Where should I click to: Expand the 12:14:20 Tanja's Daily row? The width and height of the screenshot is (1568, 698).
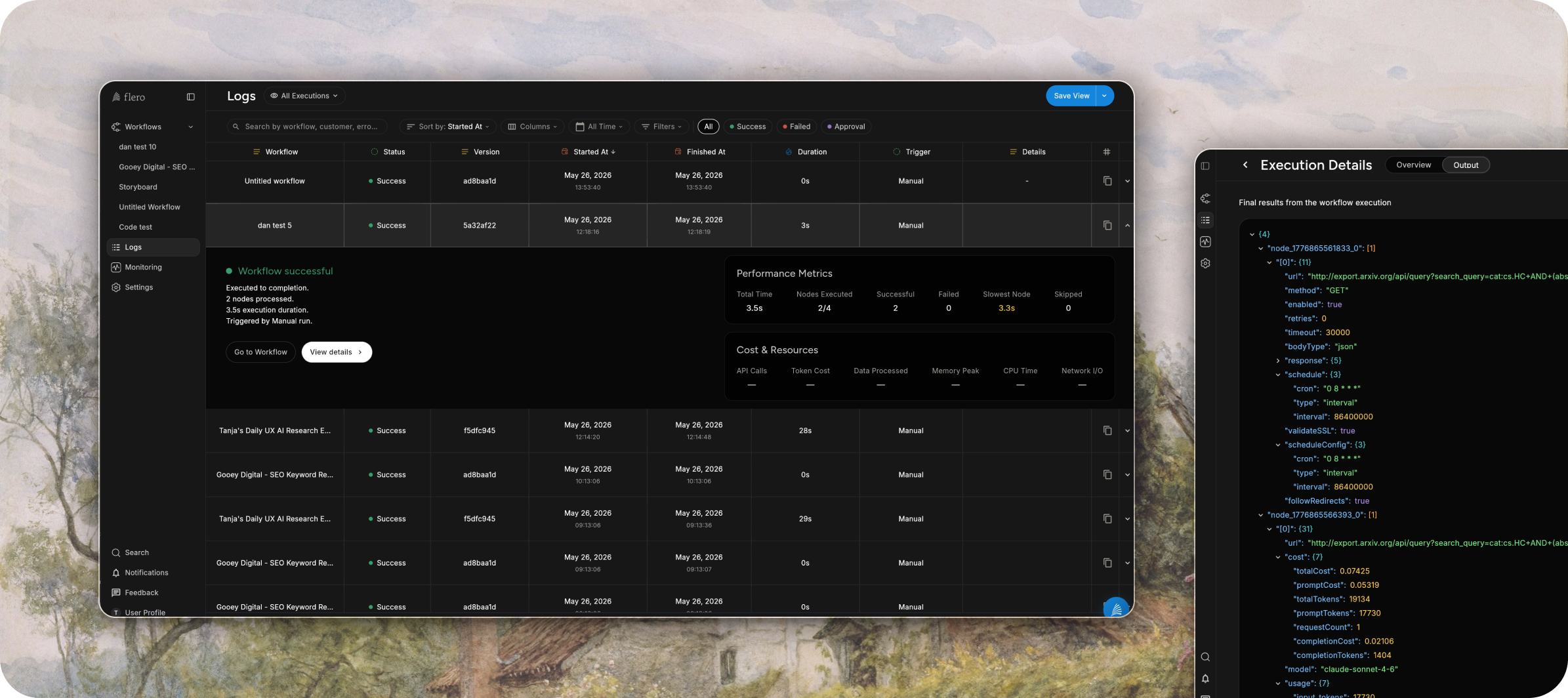point(1128,431)
